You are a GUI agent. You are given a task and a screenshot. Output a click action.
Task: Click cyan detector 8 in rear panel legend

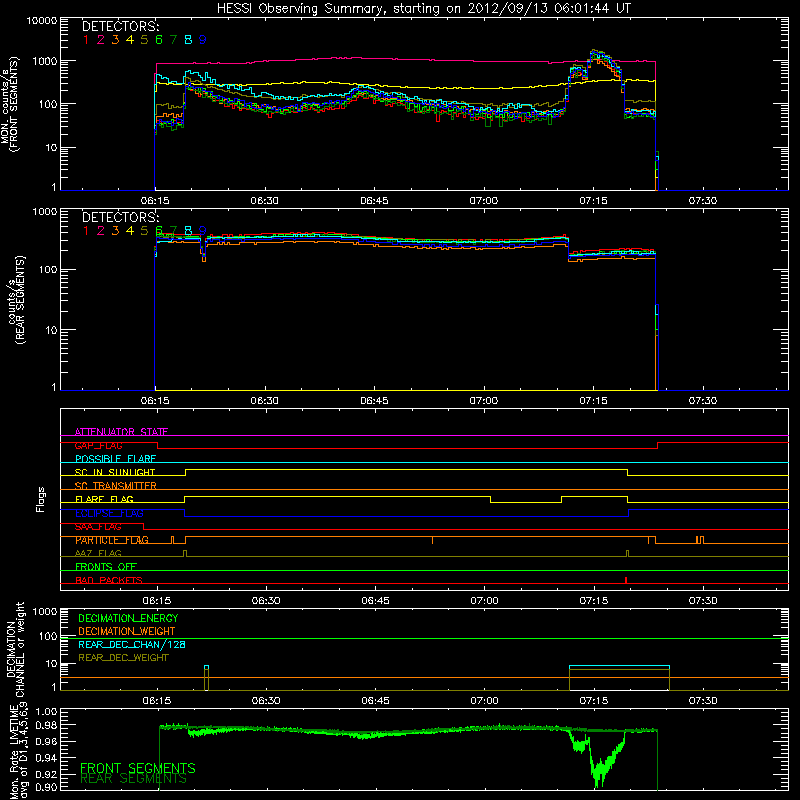pyautogui.click(x=188, y=231)
